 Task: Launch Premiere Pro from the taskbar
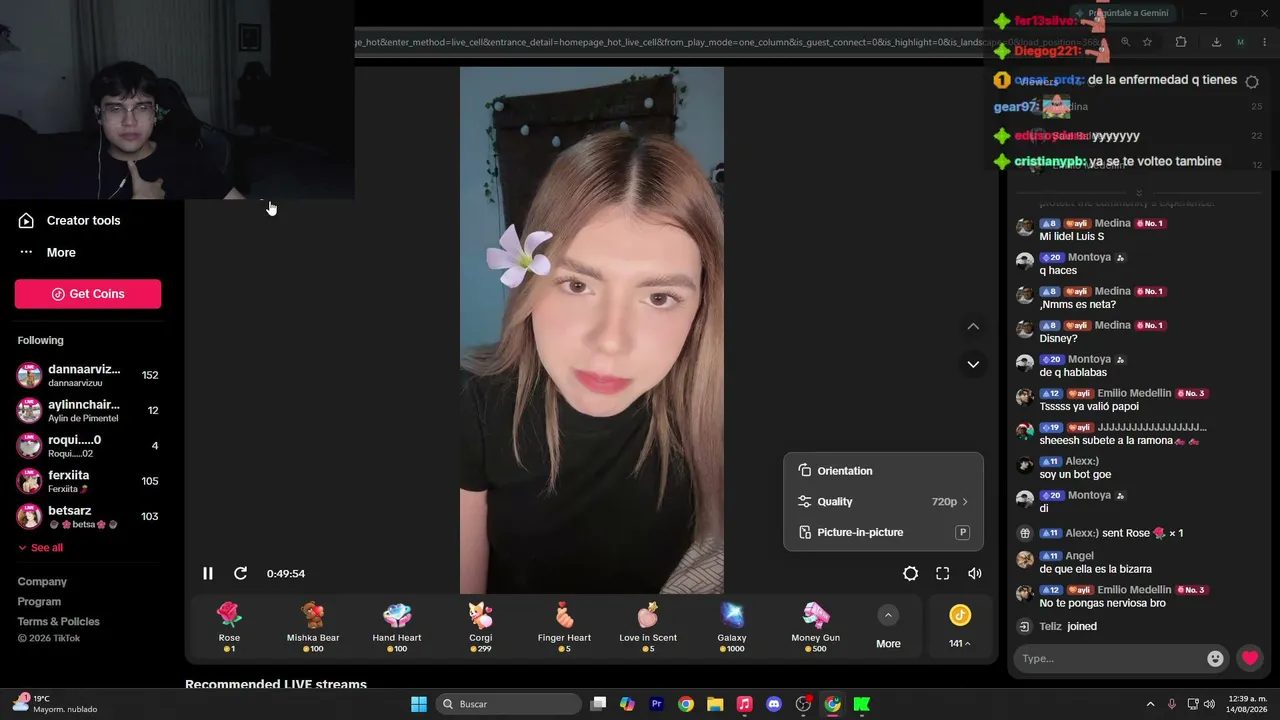click(656, 704)
